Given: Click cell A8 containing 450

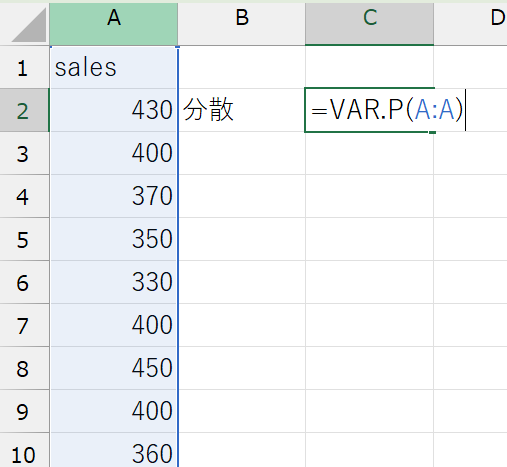Looking at the screenshot, I should [x=113, y=368].
